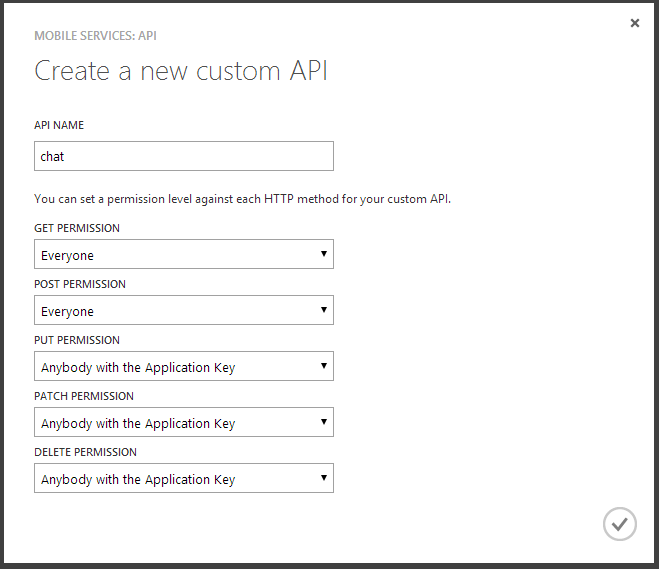The image size is (659, 569).
Task: Click the PATCH PERMISSION label
Action: (83, 396)
